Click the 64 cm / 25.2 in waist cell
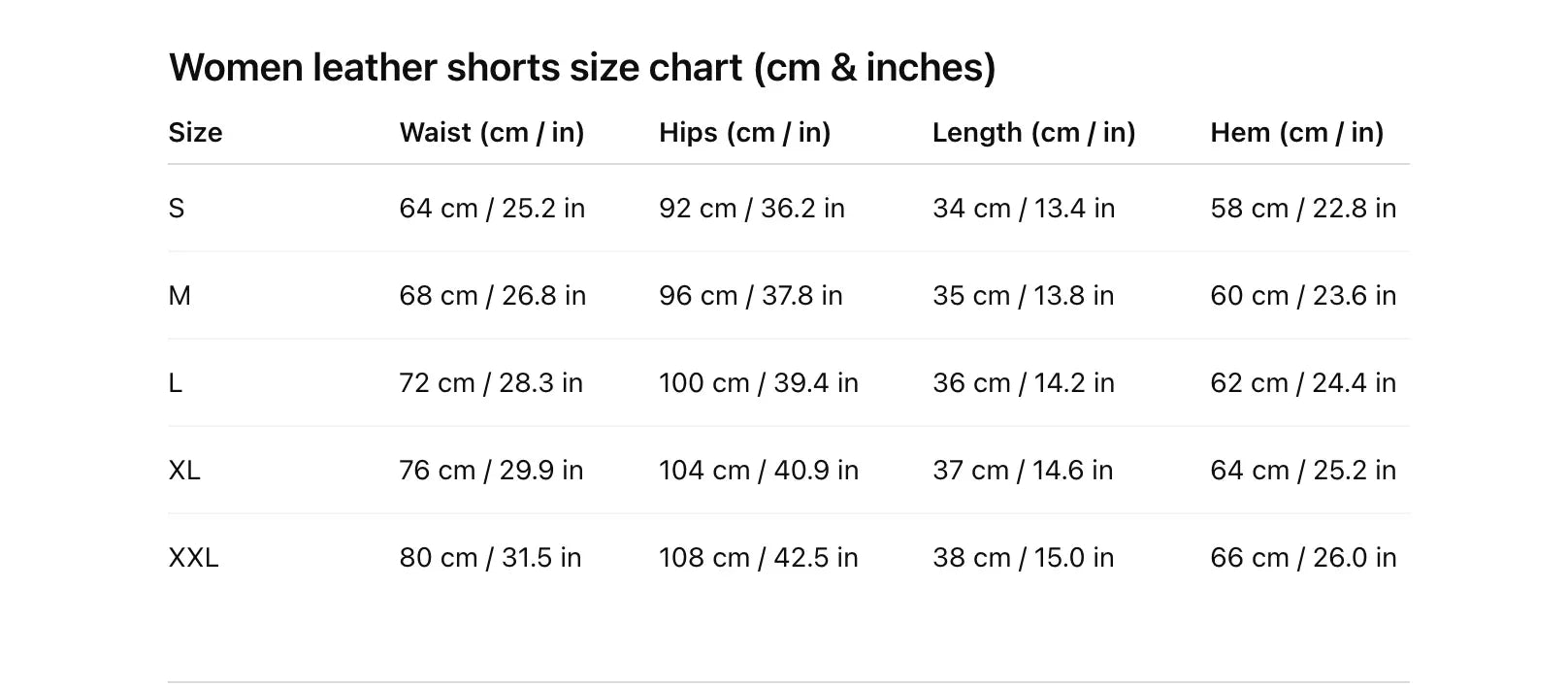 click(492, 209)
